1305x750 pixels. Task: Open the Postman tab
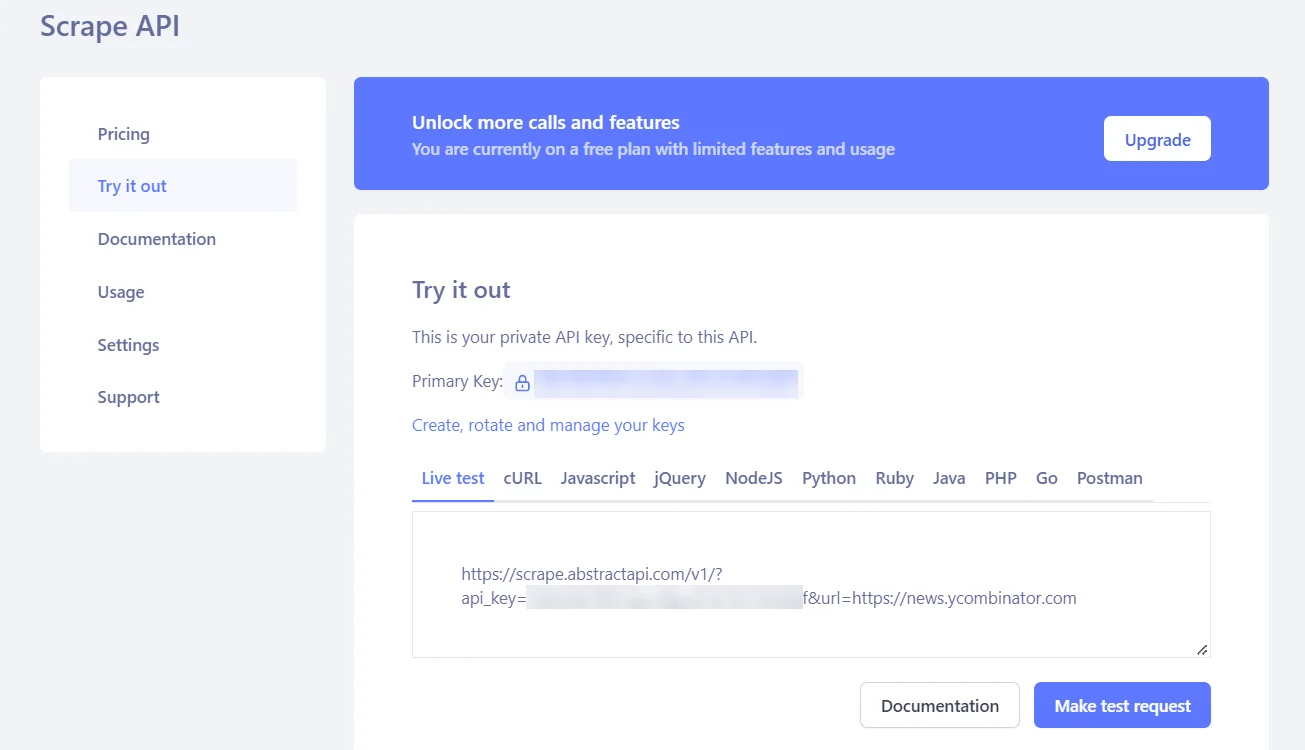click(1109, 478)
